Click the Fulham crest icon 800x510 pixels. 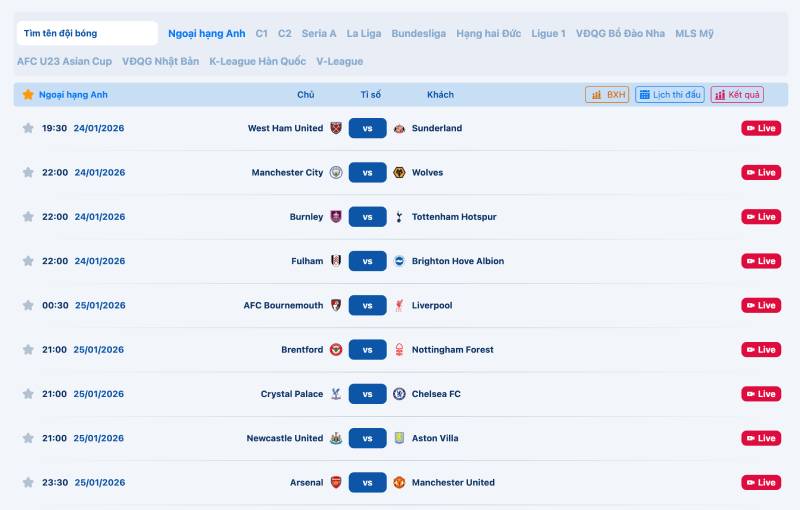[x=336, y=261]
